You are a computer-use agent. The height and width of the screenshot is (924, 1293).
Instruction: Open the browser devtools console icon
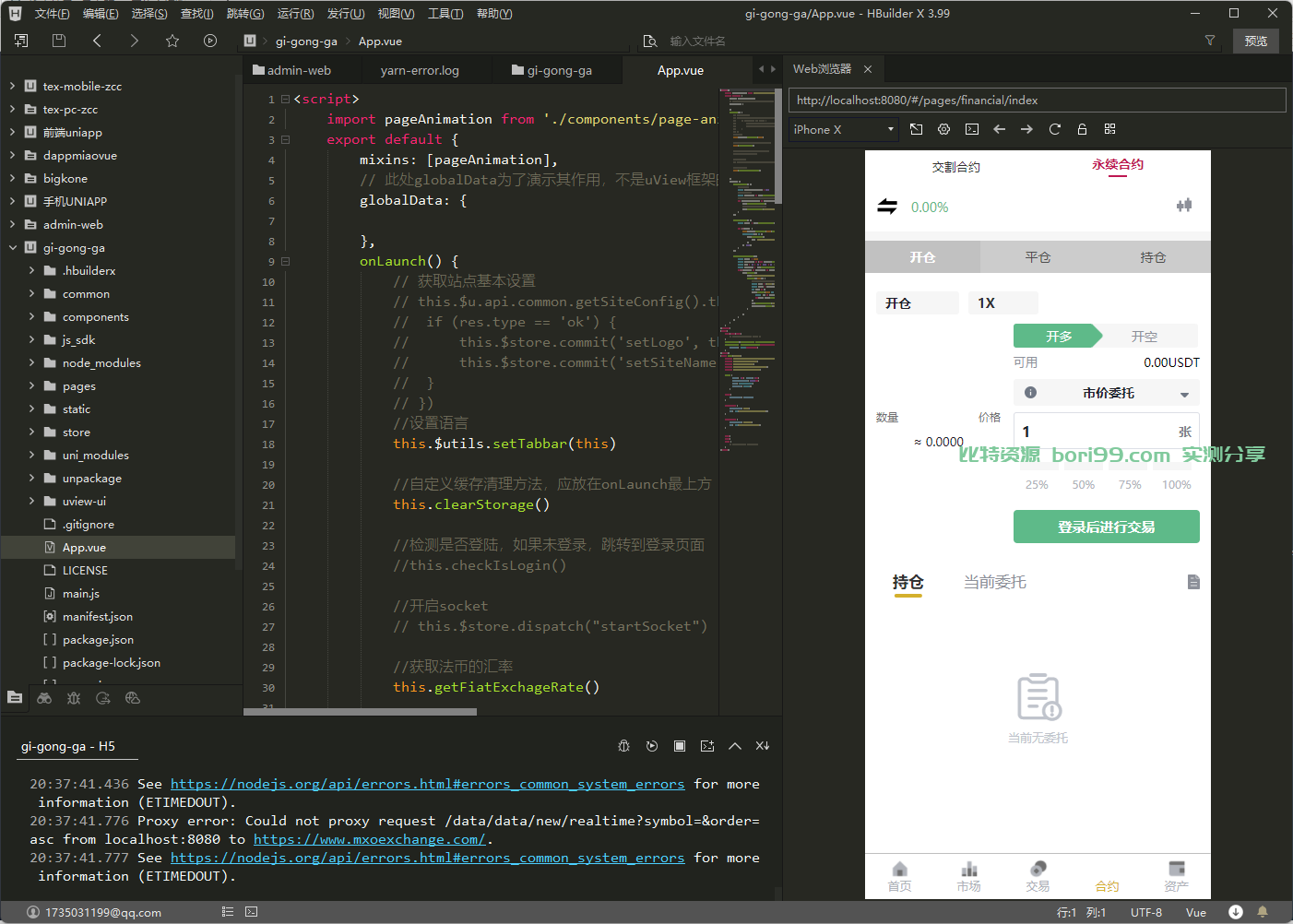(971, 129)
